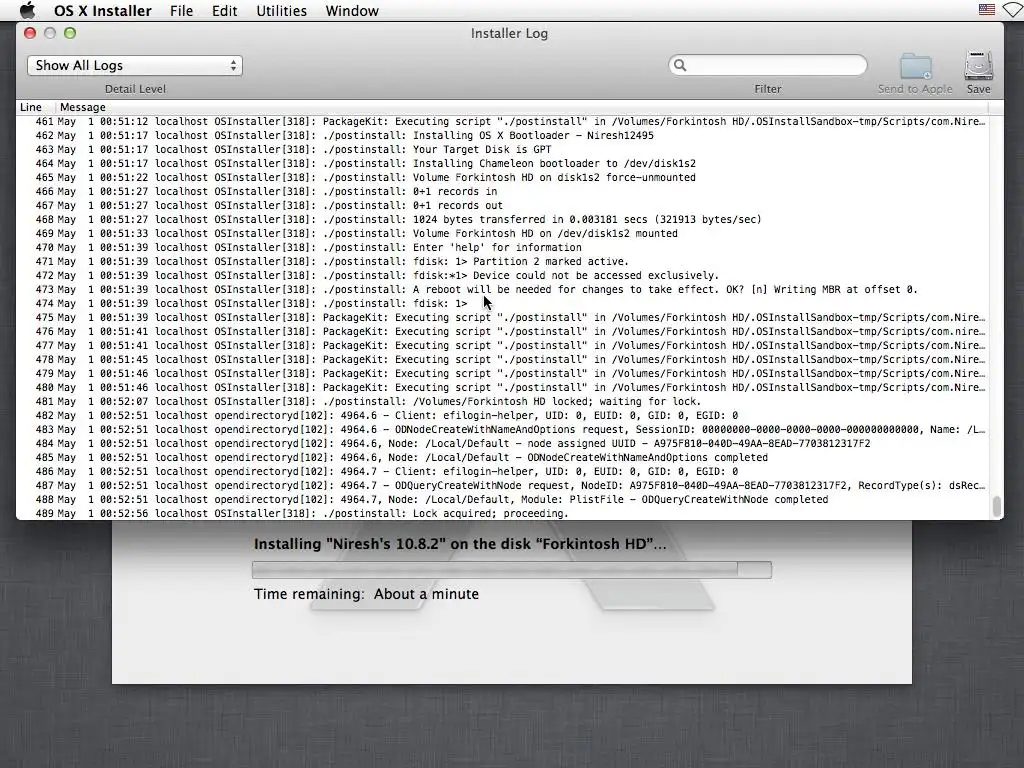
Task: Select log line 482 Client: efilogin-helper
Action: tap(502, 416)
